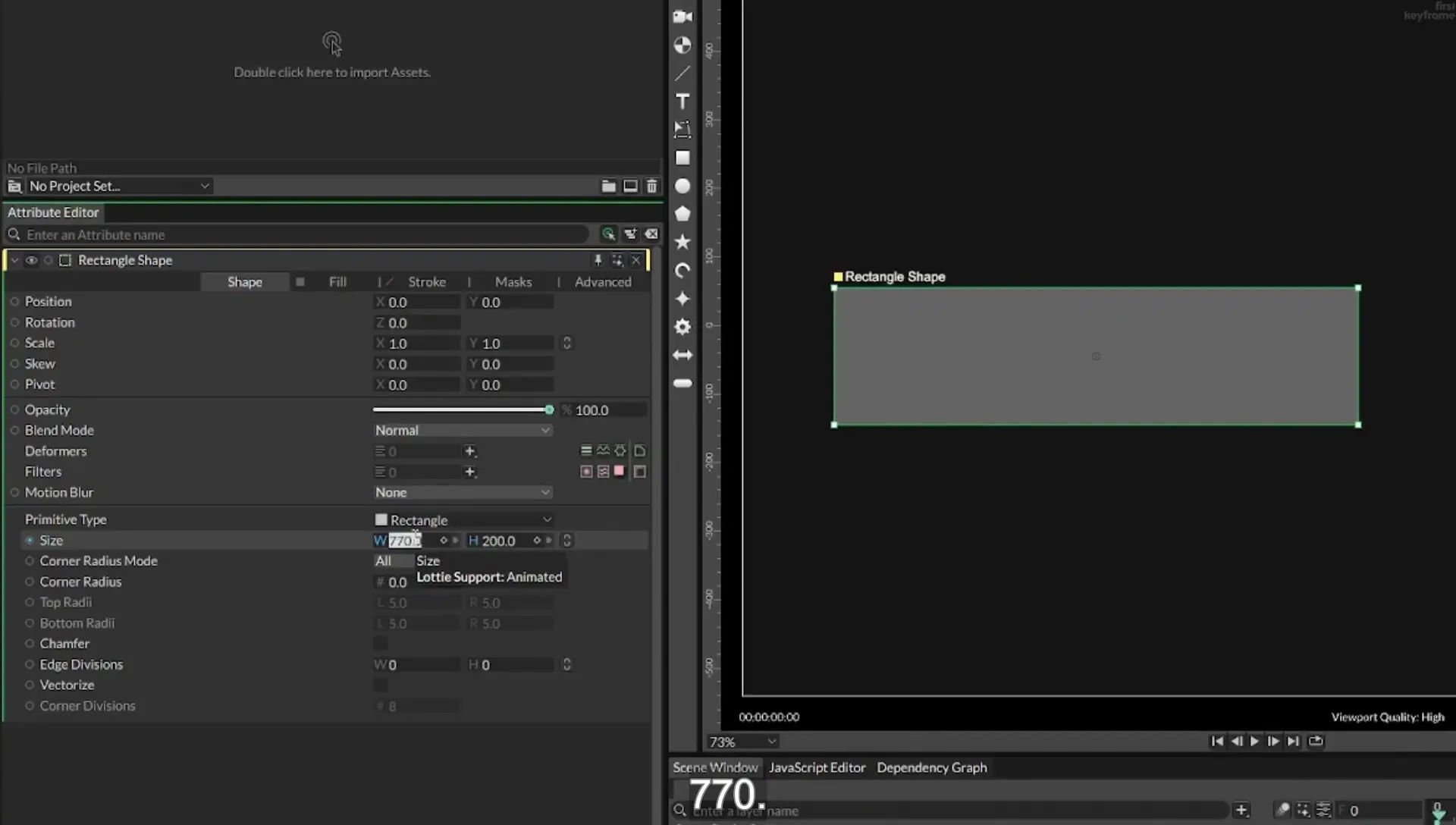The width and height of the screenshot is (1456, 825).
Task: Select the Star shape tool
Action: tap(682, 242)
